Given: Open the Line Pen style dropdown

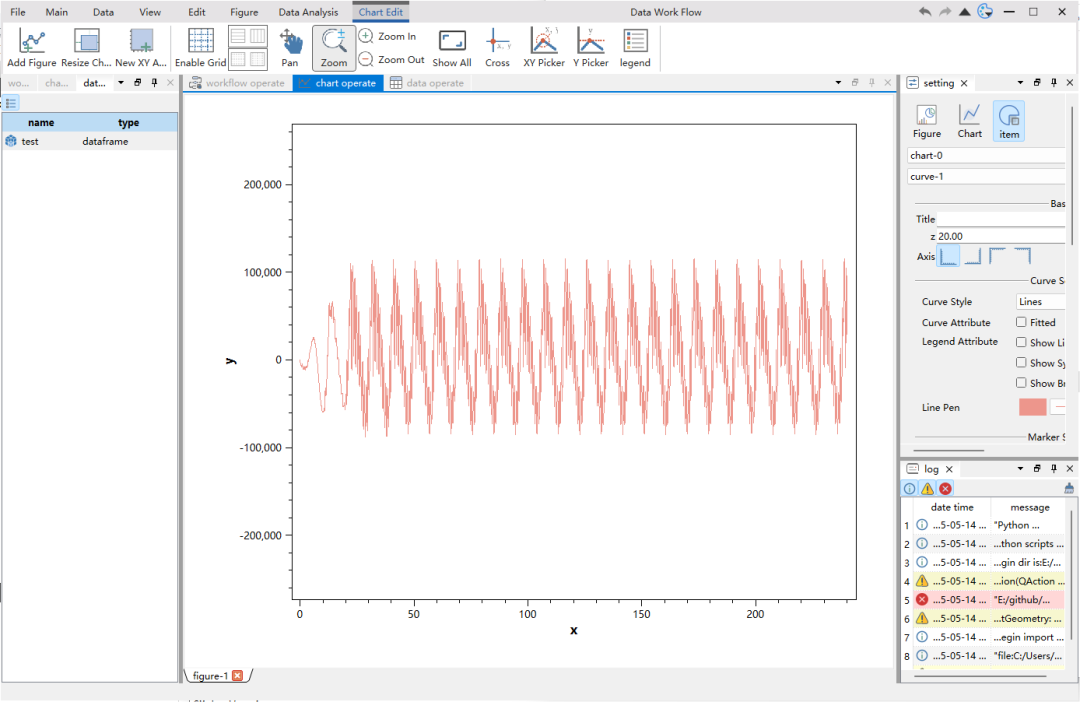Looking at the screenshot, I should [x=1058, y=407].
